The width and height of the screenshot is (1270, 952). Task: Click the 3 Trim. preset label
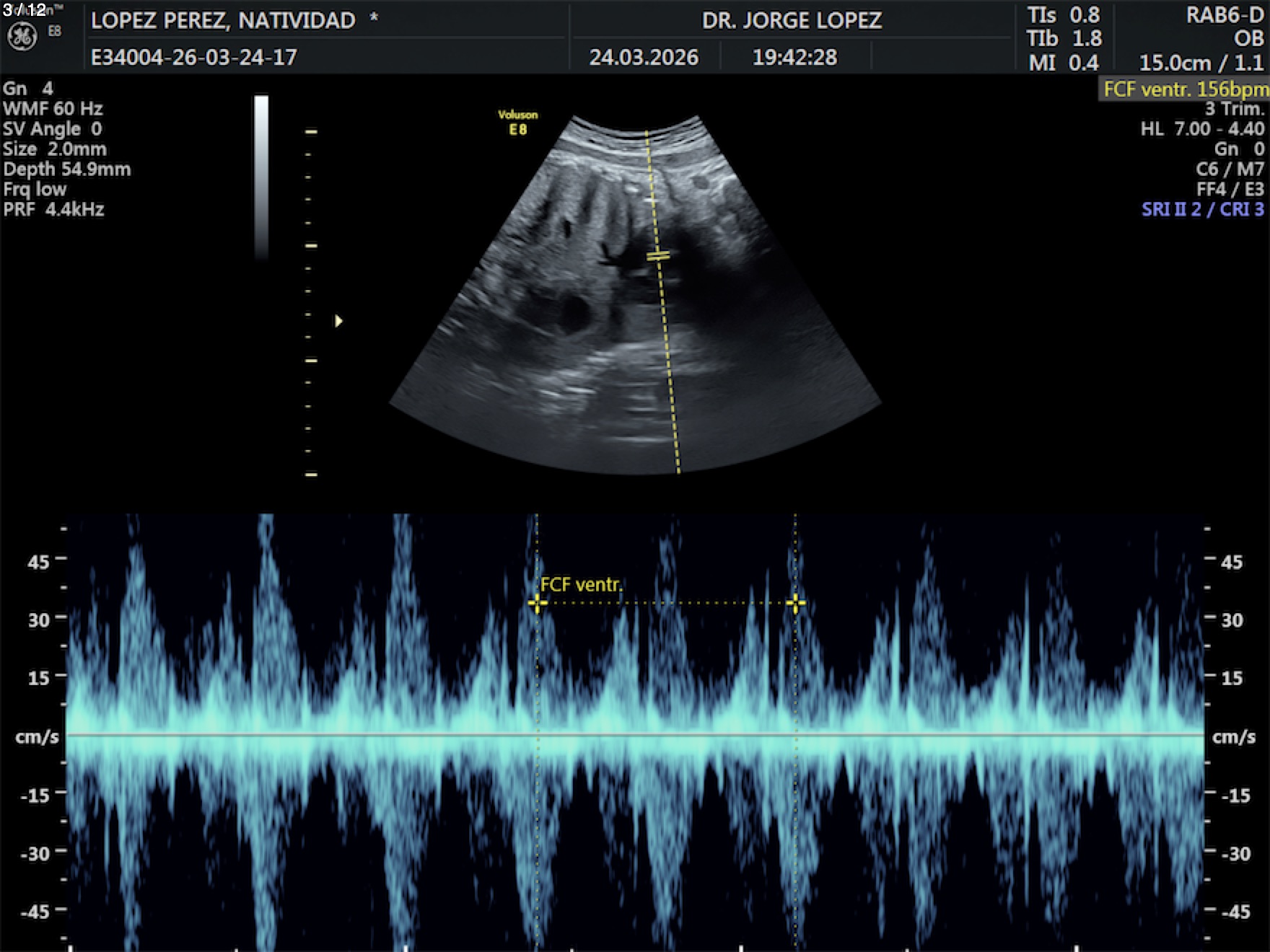tap(1235, 109)
